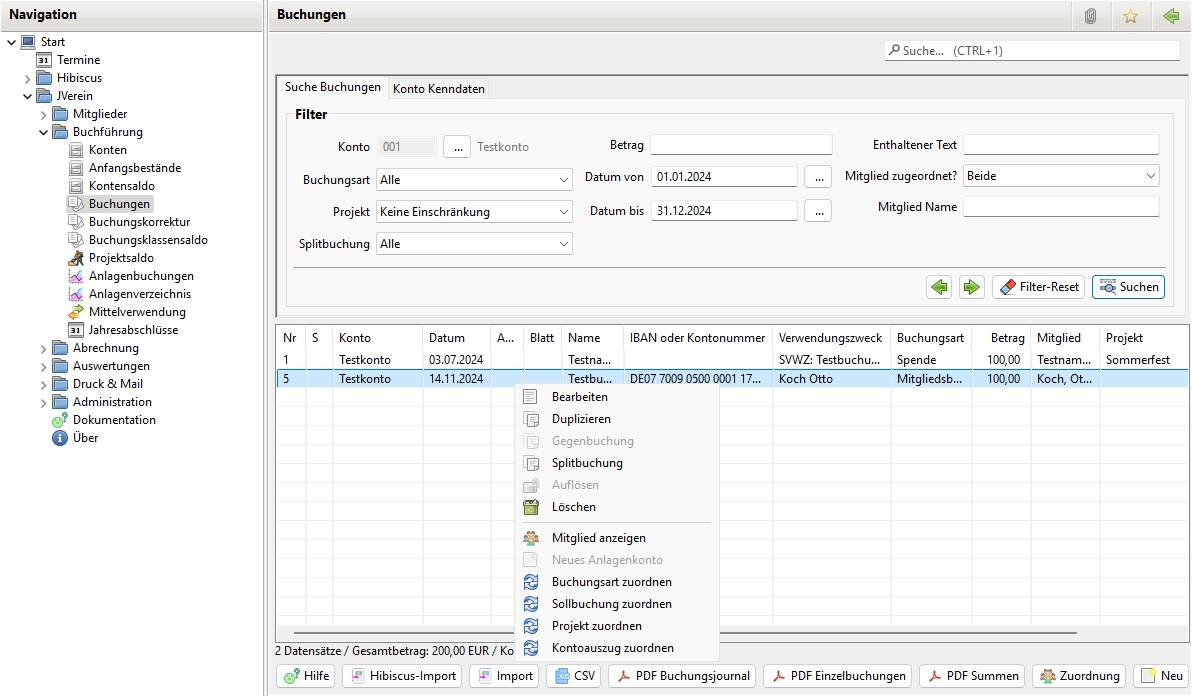Click the green next-period arrow in the filter
The width and height of the screenshot is (1192, 696).
[x=971, y=287]
